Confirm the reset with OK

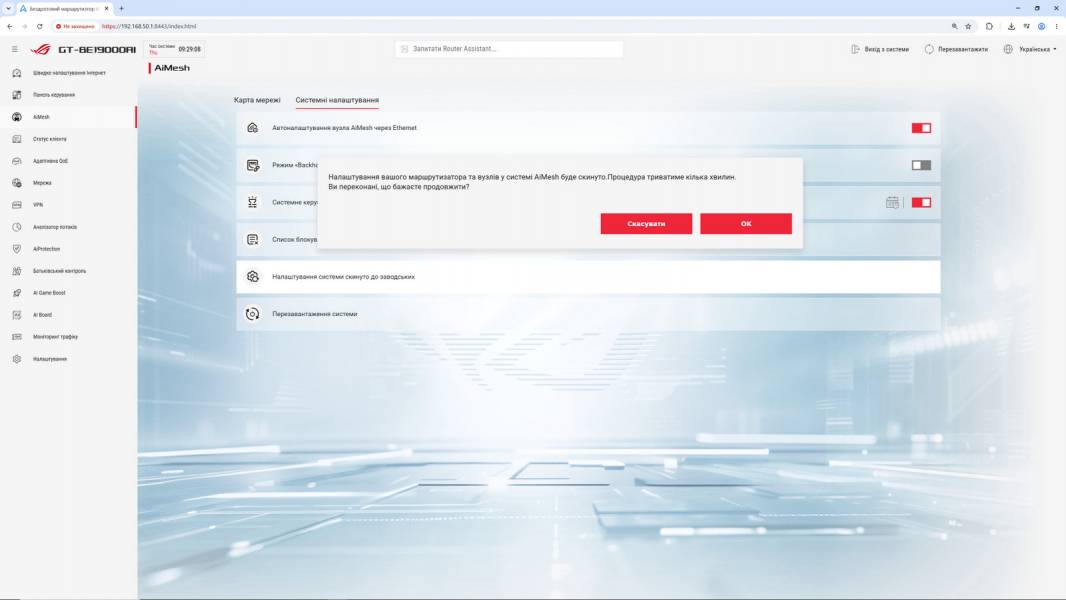tap(746, 224)
